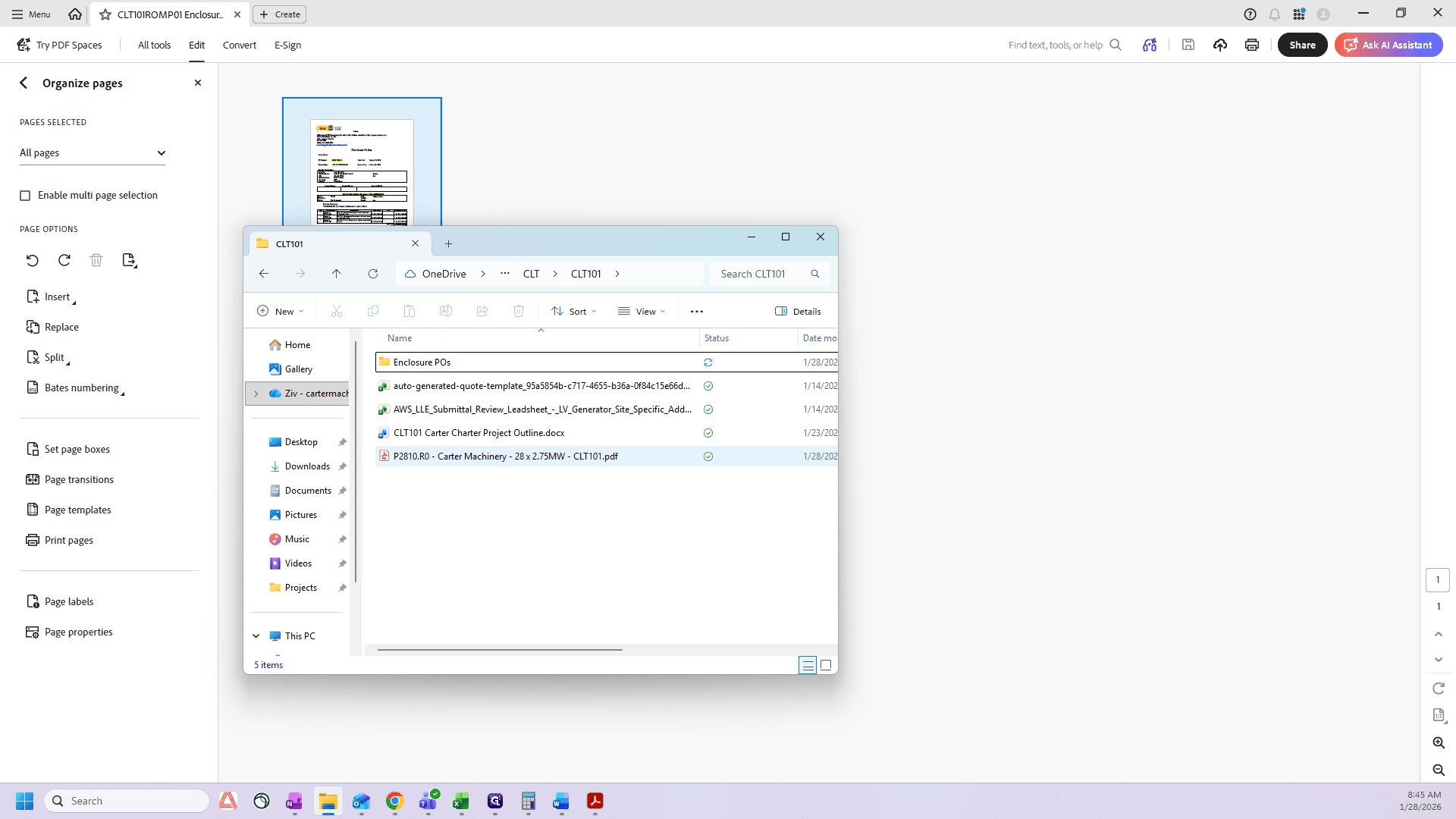Open Adobe Acrobat from the taskbar
This screenshot has width=1456, height=819.
click(595, 801)
